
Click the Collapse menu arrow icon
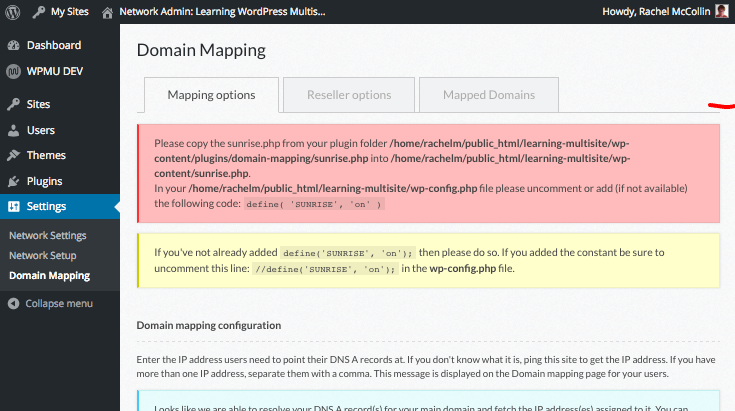tap(14, 304)
